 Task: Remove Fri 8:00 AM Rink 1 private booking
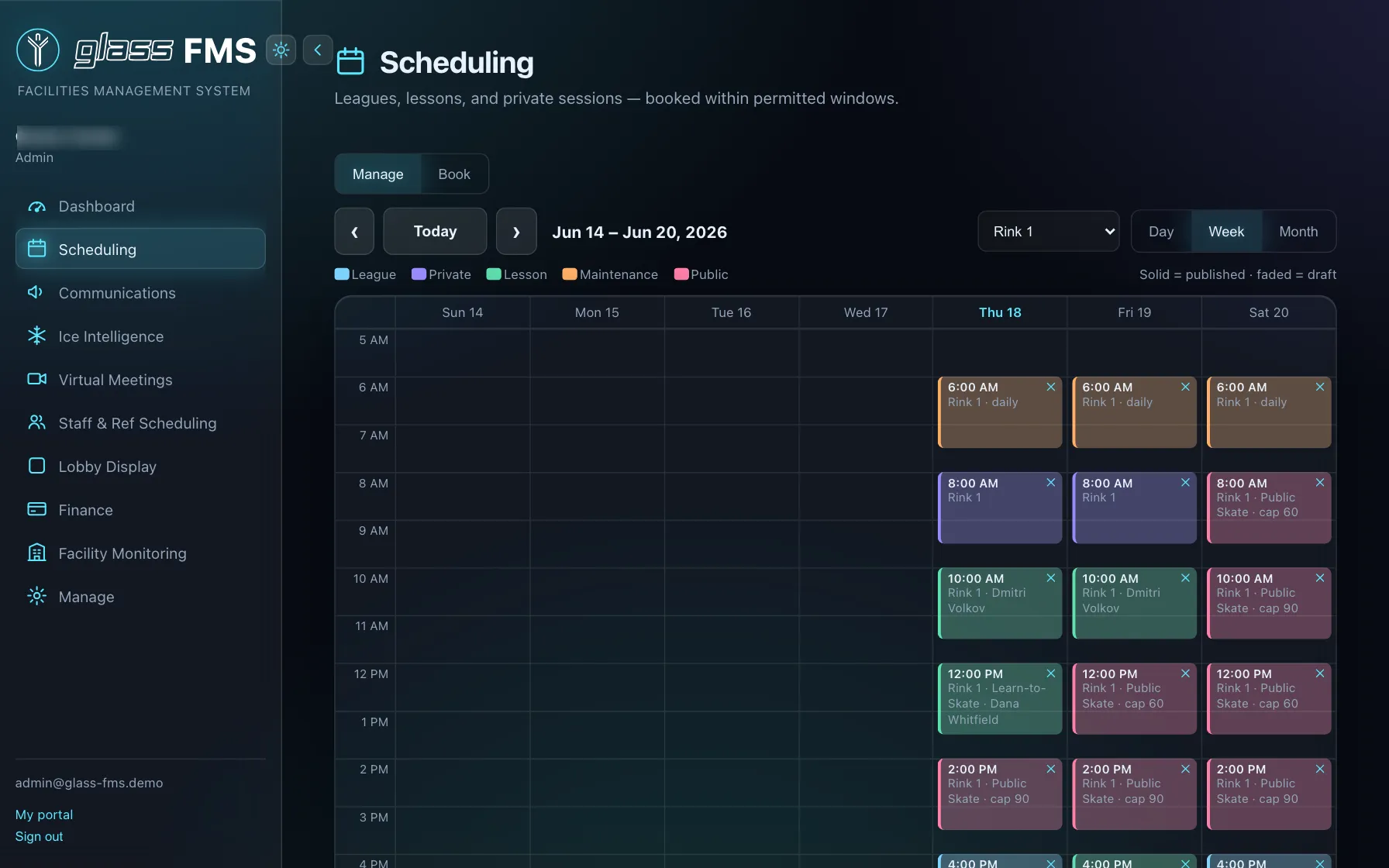point(1185,482)
